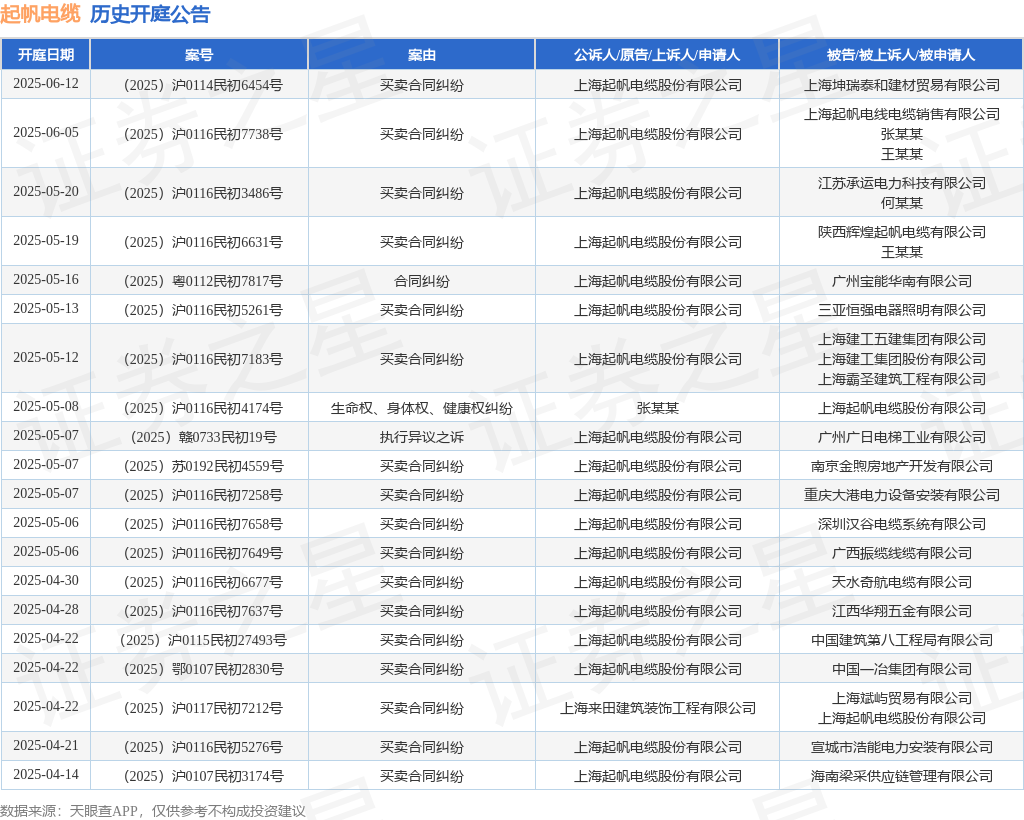Screen dimensions: 1024x820
Task: Click defendant 上海霸圣建筑工程有限公司
Action: click(x=902, y=379)
